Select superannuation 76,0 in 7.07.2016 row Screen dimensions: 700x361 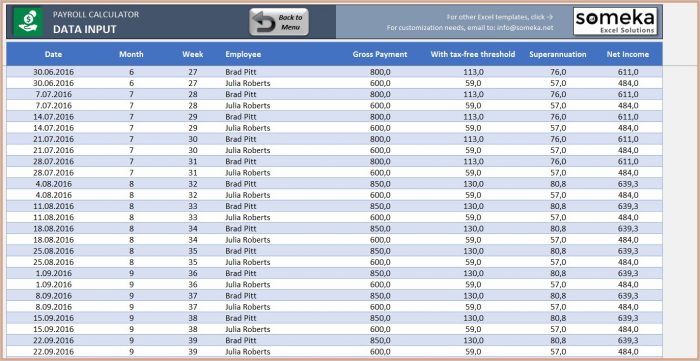(558, 94)
